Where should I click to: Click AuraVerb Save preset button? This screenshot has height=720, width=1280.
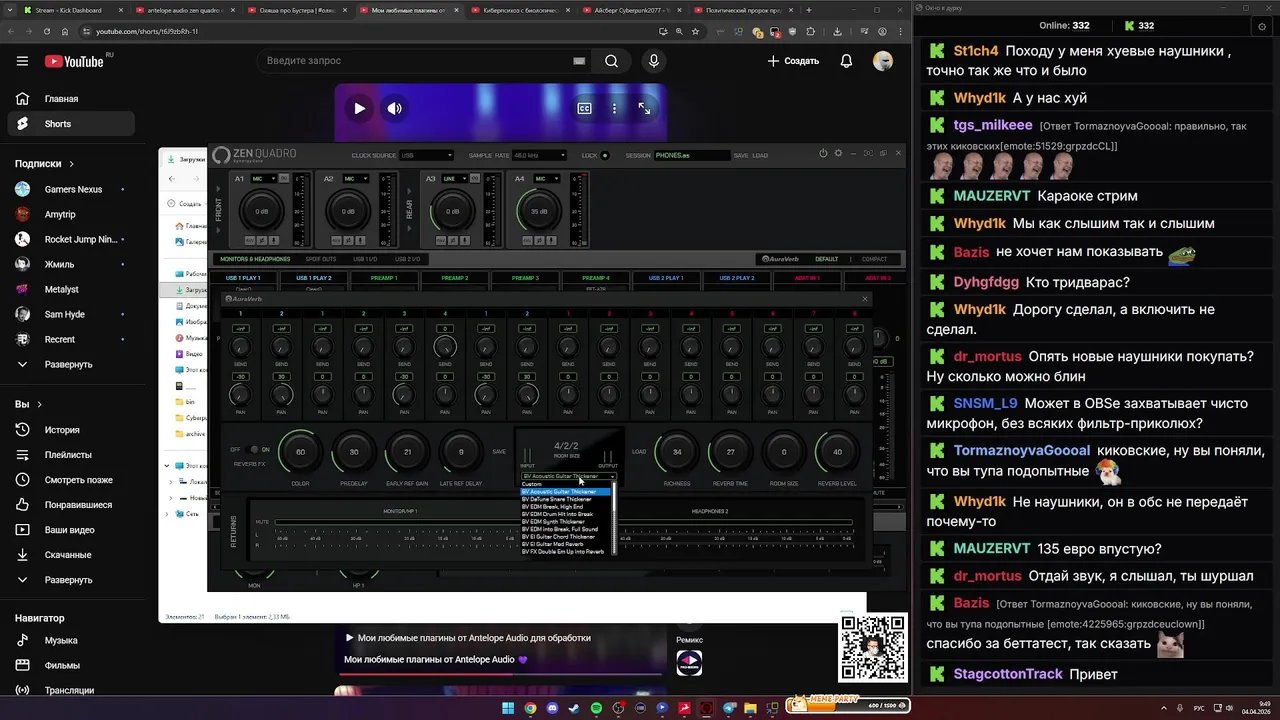pos(499,452)
